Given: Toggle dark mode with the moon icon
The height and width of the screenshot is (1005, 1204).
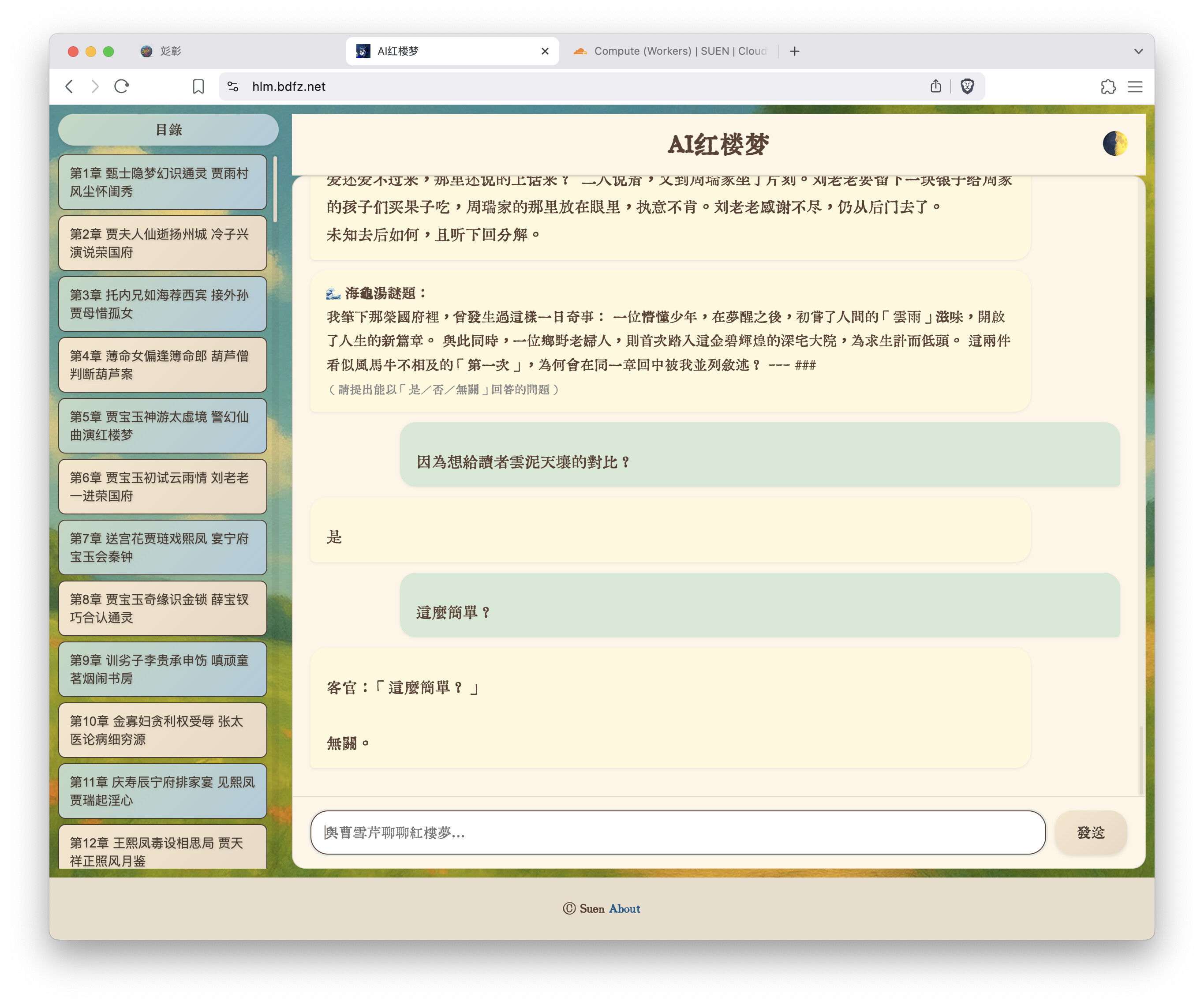Looking at the screenshot, I should pos(1114,143).
